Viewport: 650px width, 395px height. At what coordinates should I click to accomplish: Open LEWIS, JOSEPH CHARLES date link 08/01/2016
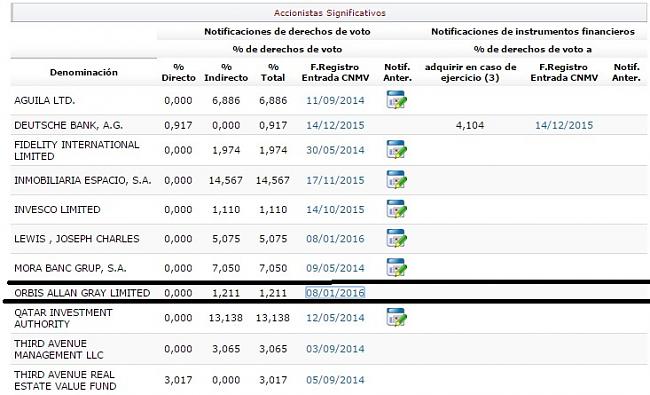tap(335, 239)
